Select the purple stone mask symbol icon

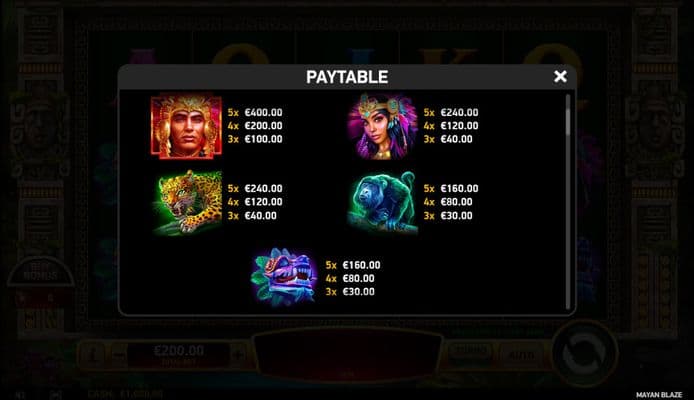284,277
